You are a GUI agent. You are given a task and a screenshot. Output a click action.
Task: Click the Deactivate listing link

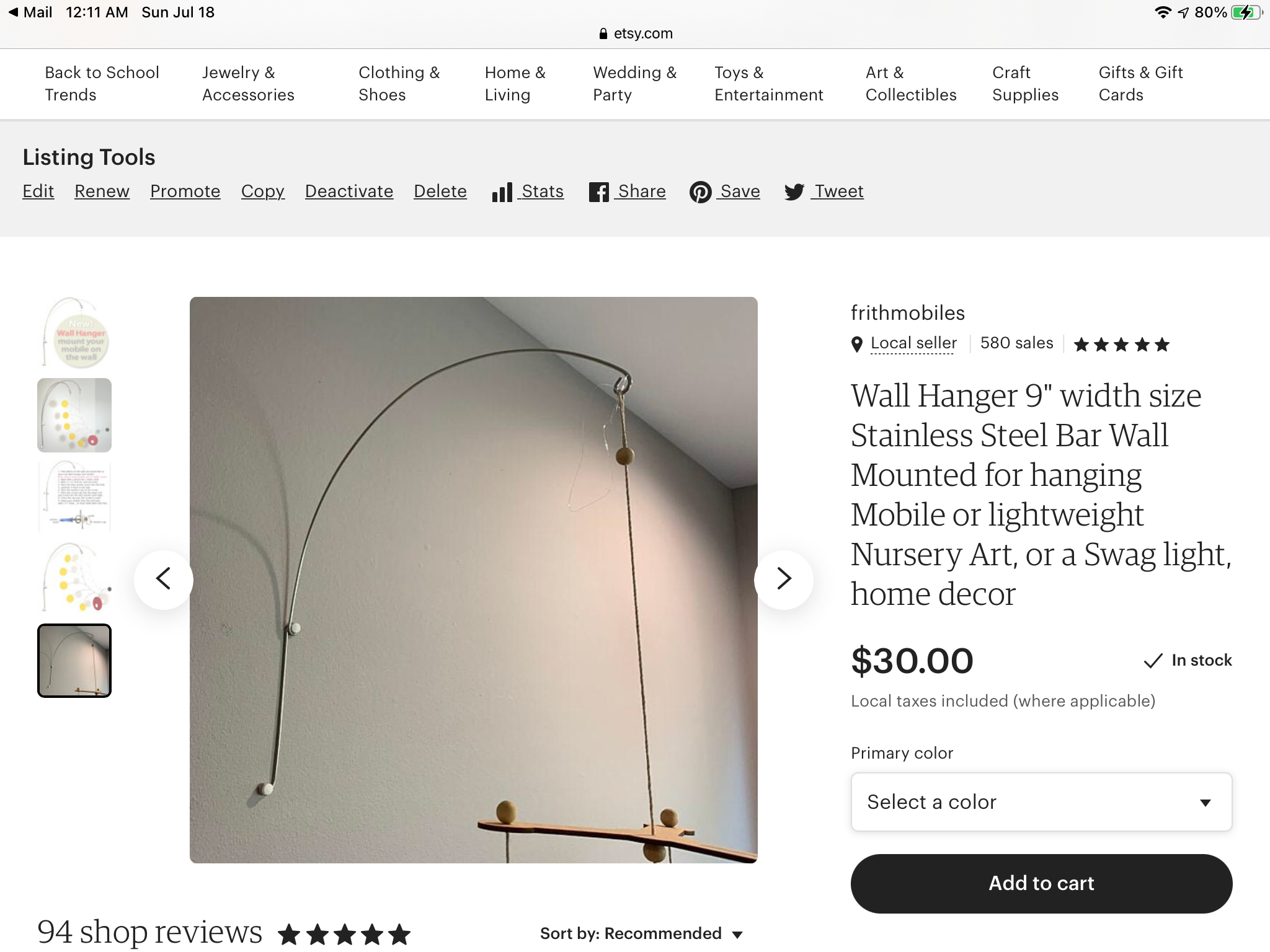(x=349, y=192)
